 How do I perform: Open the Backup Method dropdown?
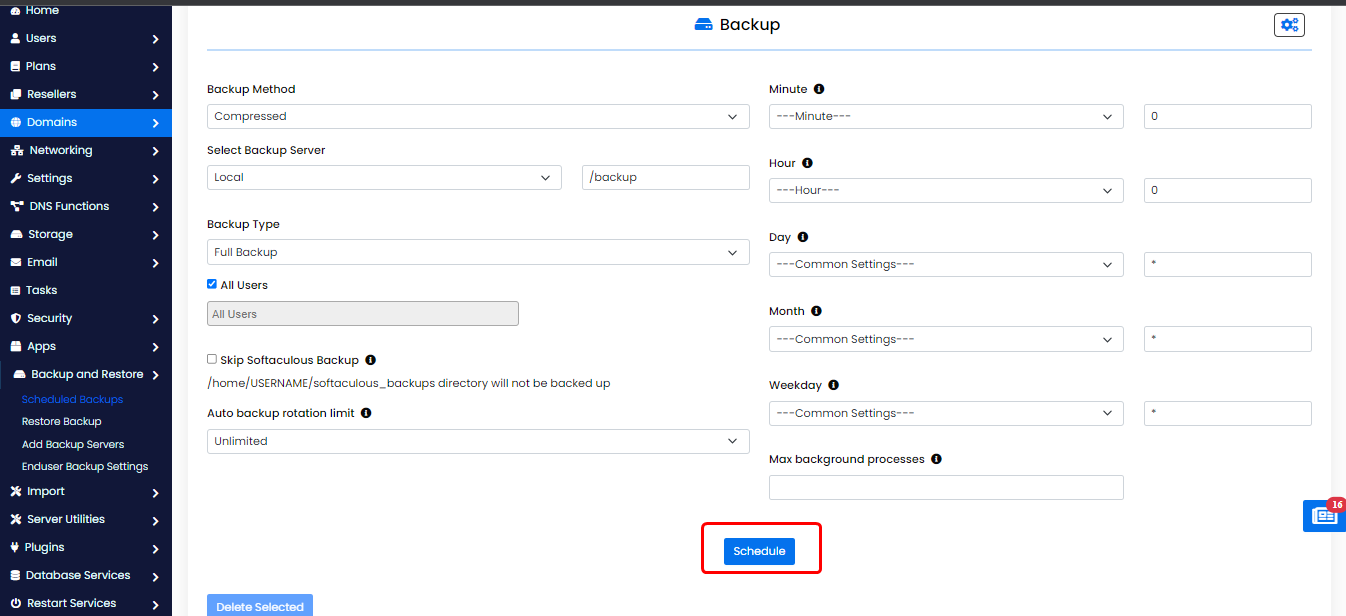[x=478, y=117]
